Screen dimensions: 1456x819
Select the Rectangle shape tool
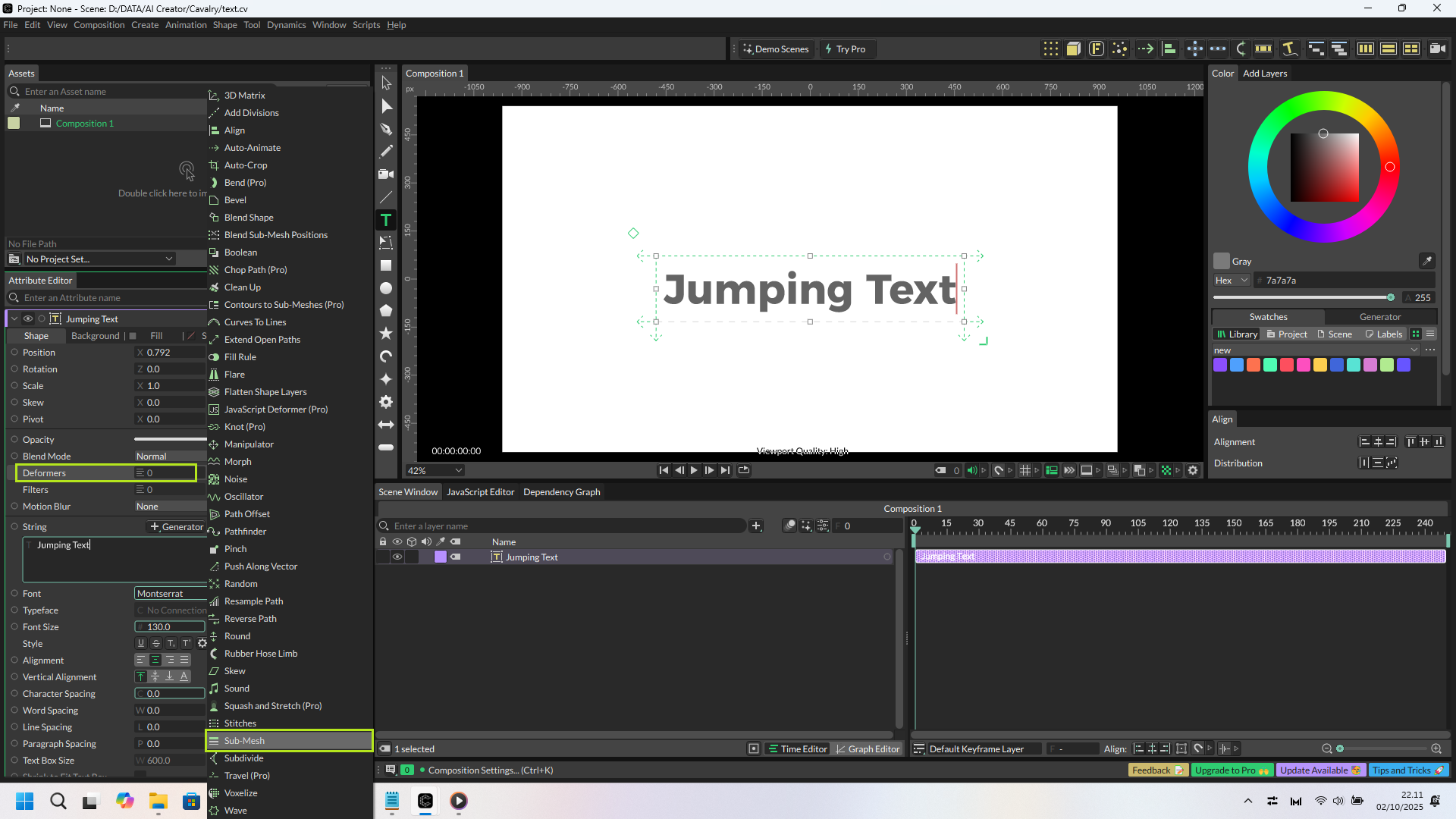(x=386, y=265)
